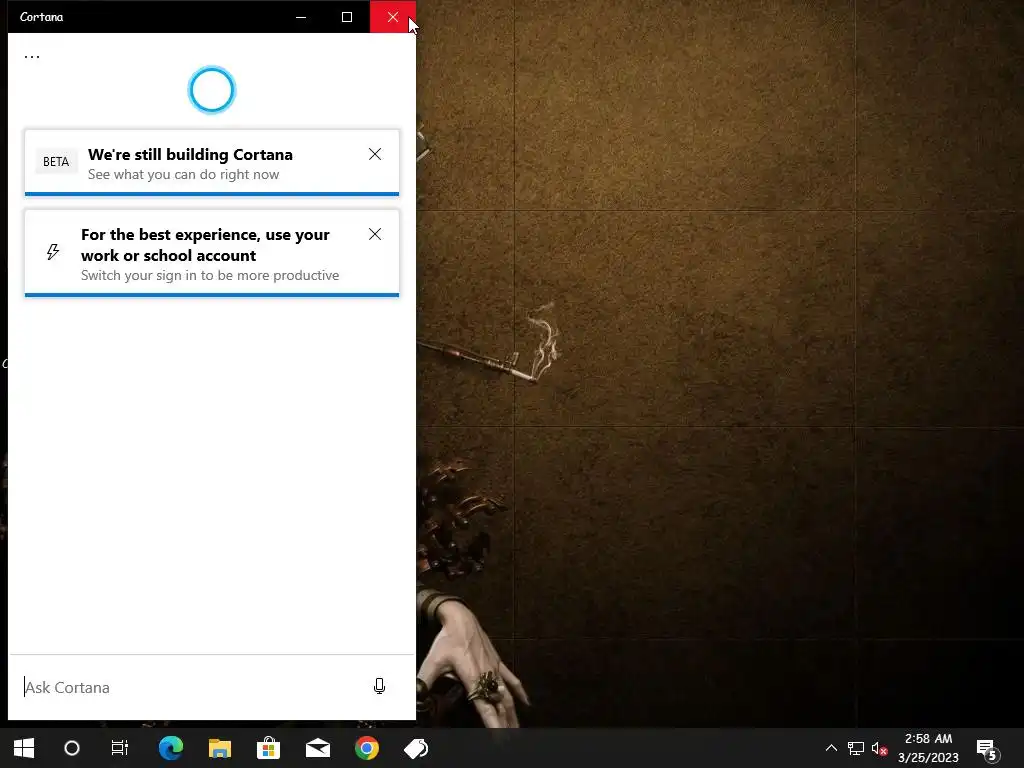This screenshot has height=768, width=1024.
Task: Open Task View from the taskbar
Action: coord(120,748)
